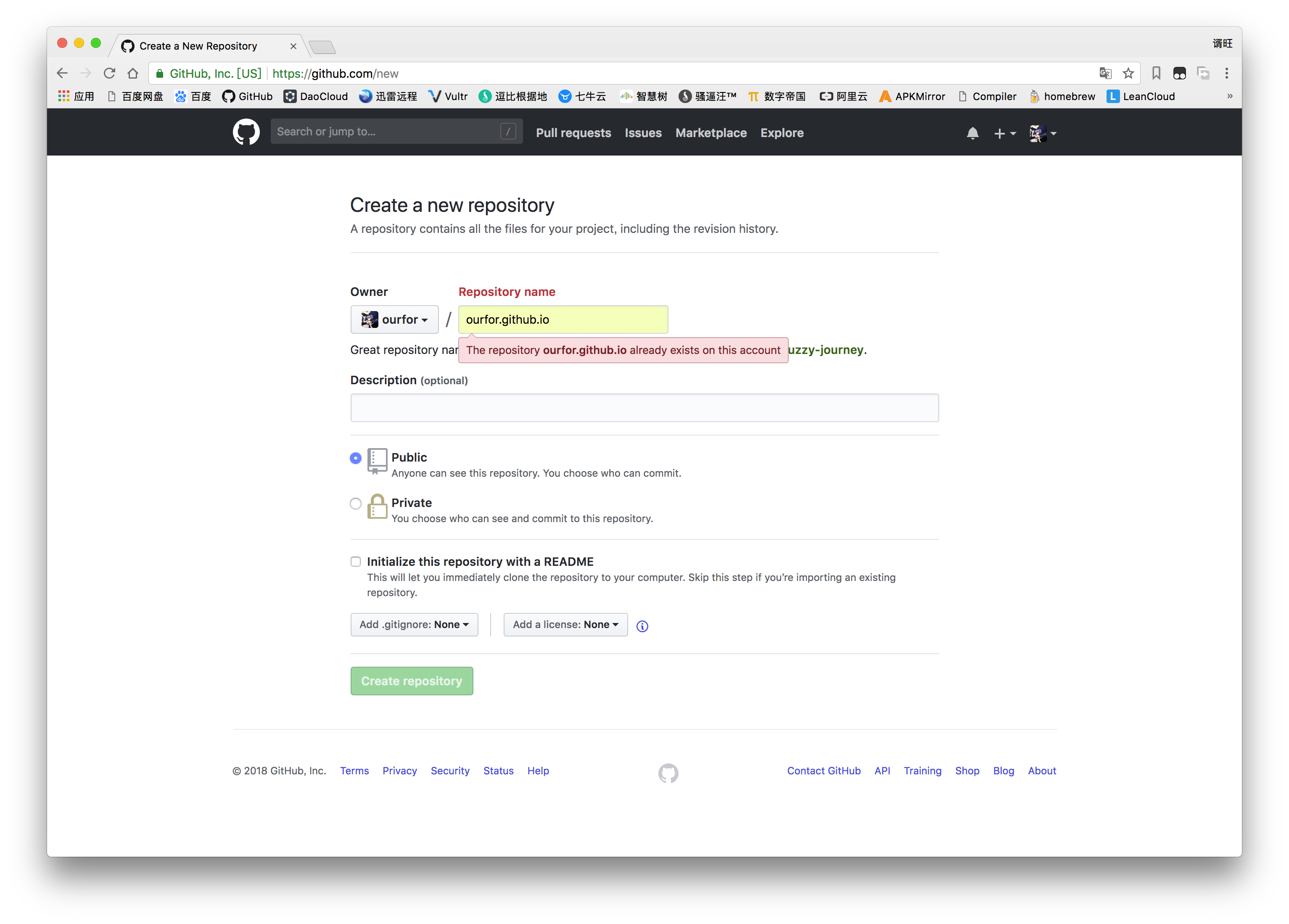
Task: Open Marketplace section
Action: coord(711,133)
